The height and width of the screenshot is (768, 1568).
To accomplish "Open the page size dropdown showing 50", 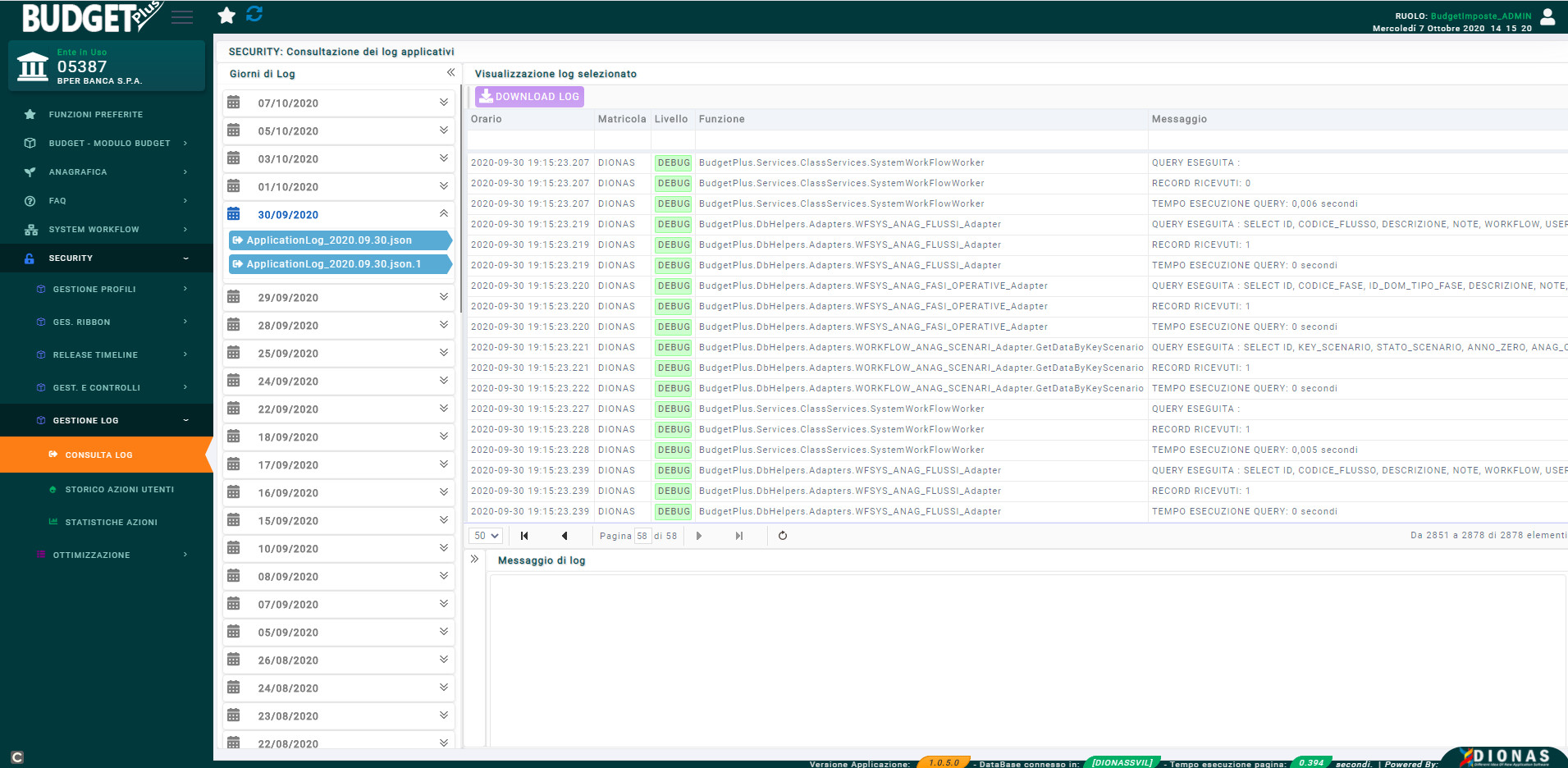I will click(x=486, y=536).
